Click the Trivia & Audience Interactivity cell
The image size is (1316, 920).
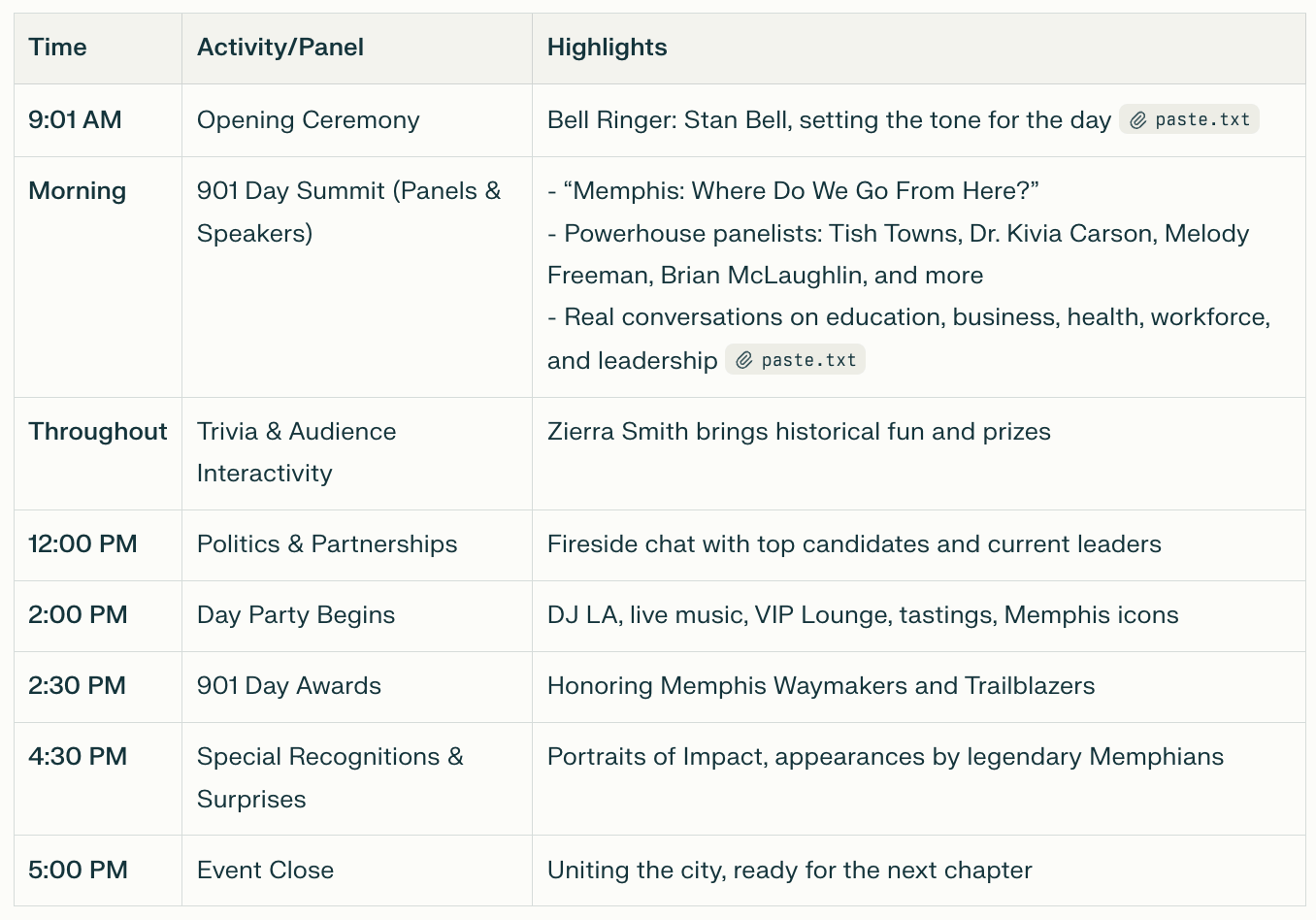pos(357,453)
